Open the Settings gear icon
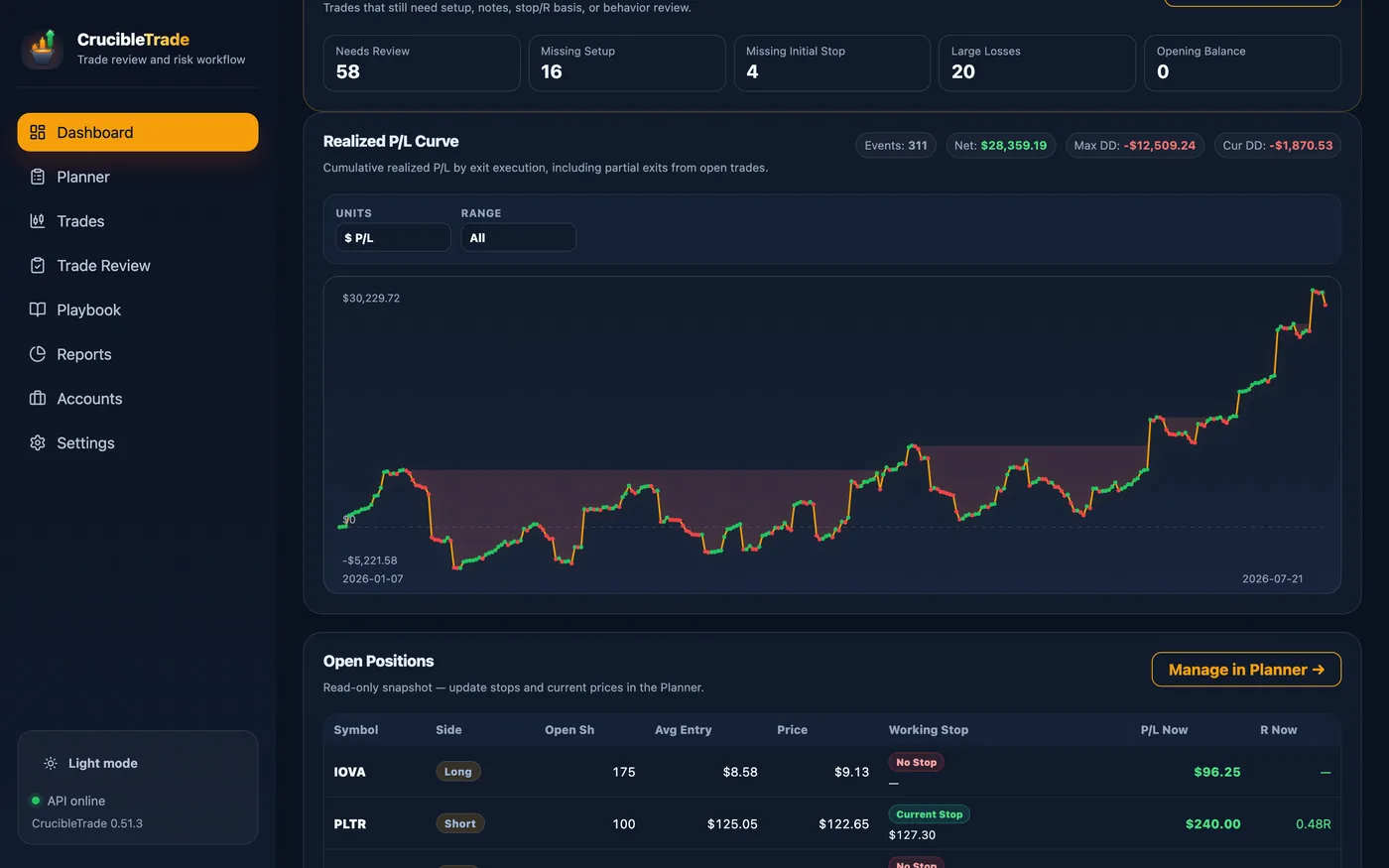 [38, 442]
